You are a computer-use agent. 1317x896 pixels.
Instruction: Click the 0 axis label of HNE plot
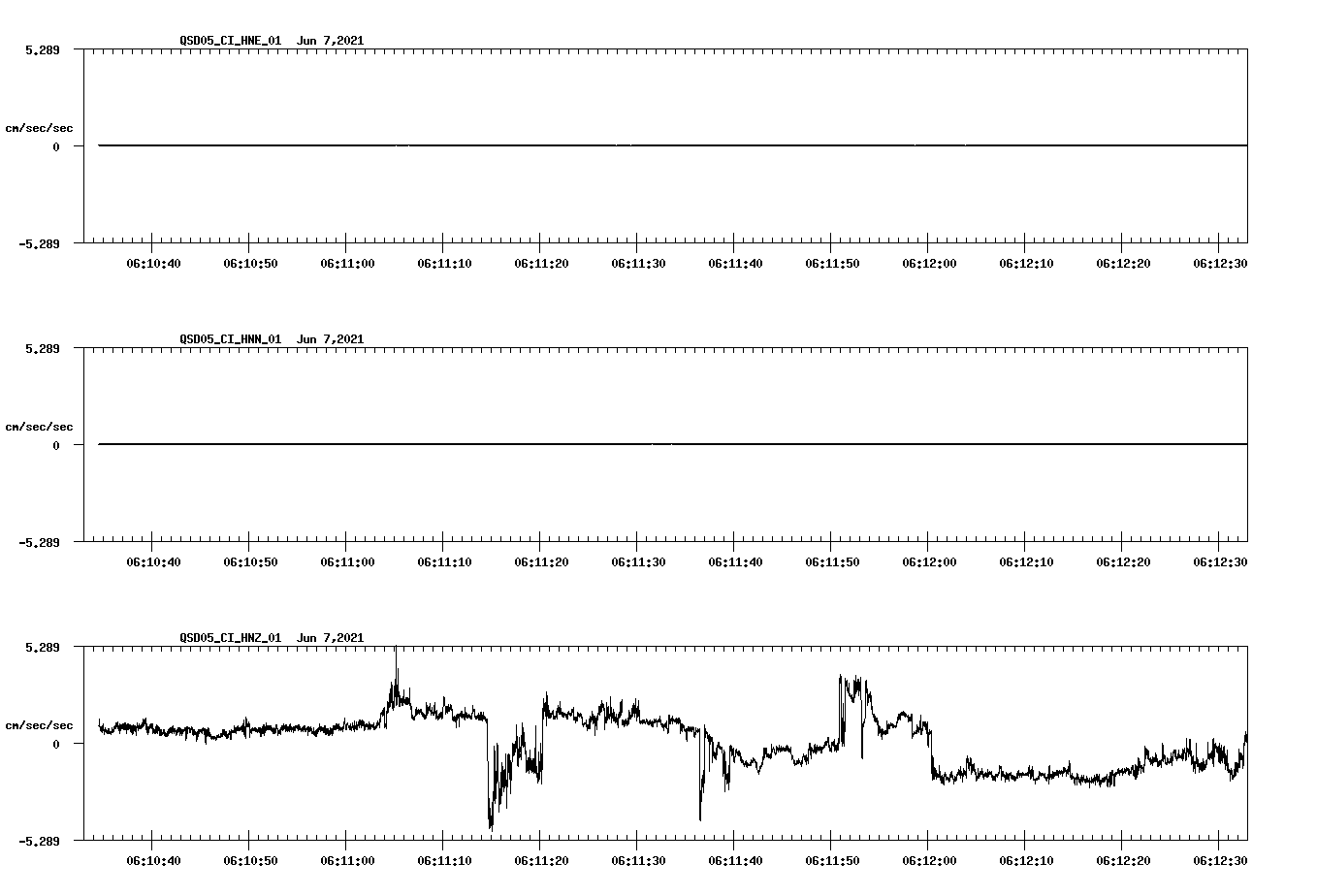tap(56, 146)
